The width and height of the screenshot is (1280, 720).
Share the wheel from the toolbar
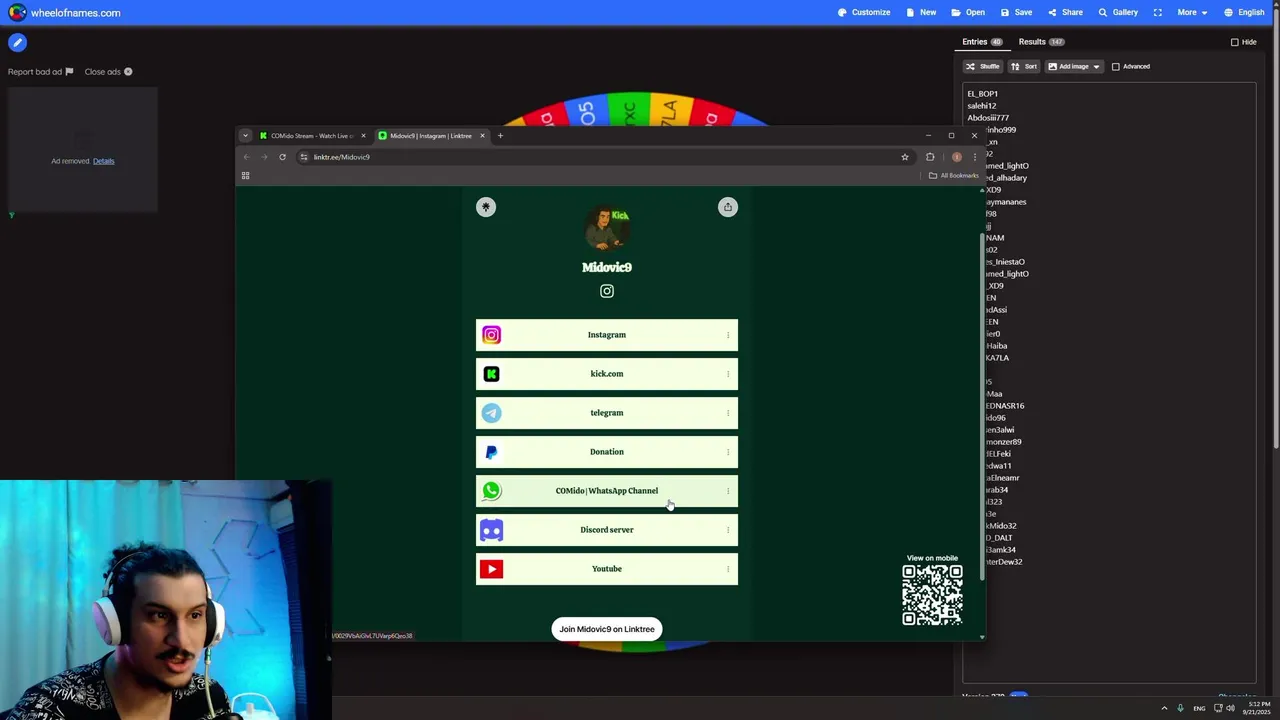click(1065, 12)
